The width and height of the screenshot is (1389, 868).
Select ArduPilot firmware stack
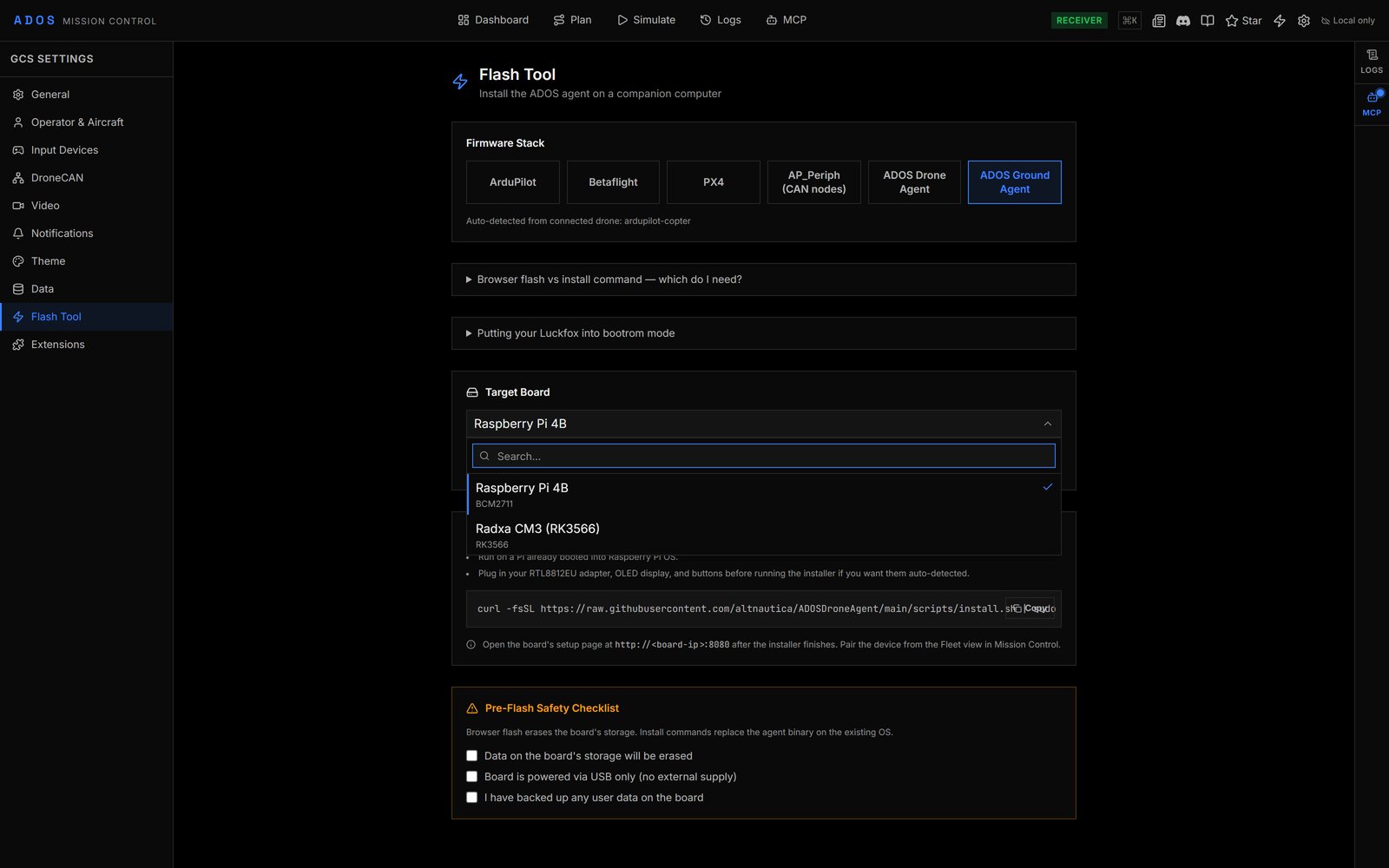(x=513, y=182)
